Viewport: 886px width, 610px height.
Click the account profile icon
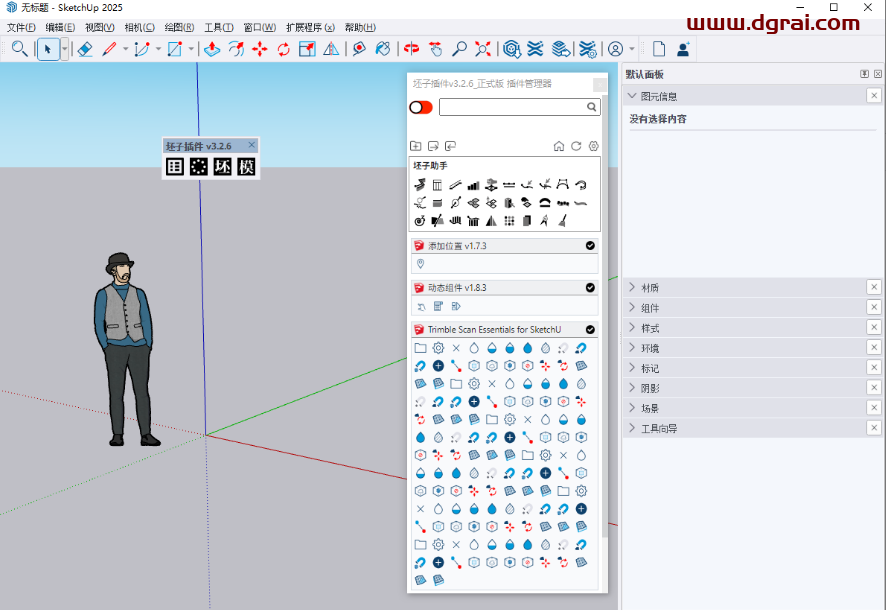(x=615, y=49)
